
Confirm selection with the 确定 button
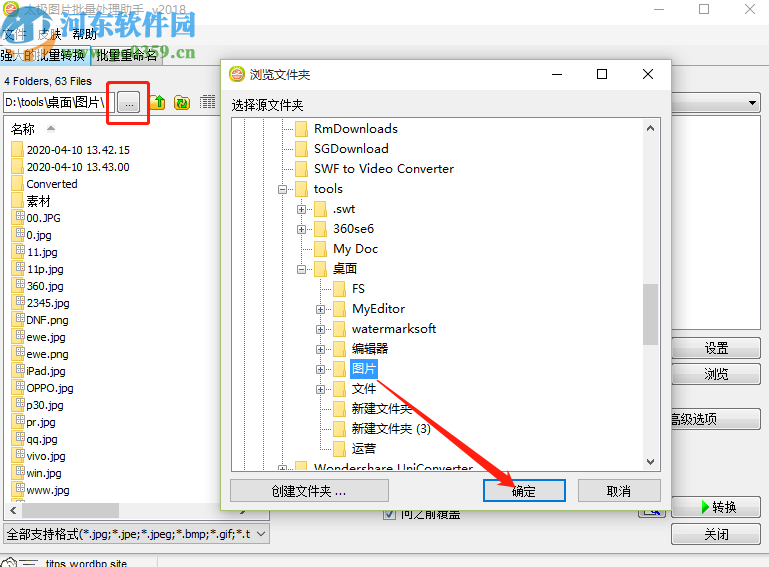[524, 490]
